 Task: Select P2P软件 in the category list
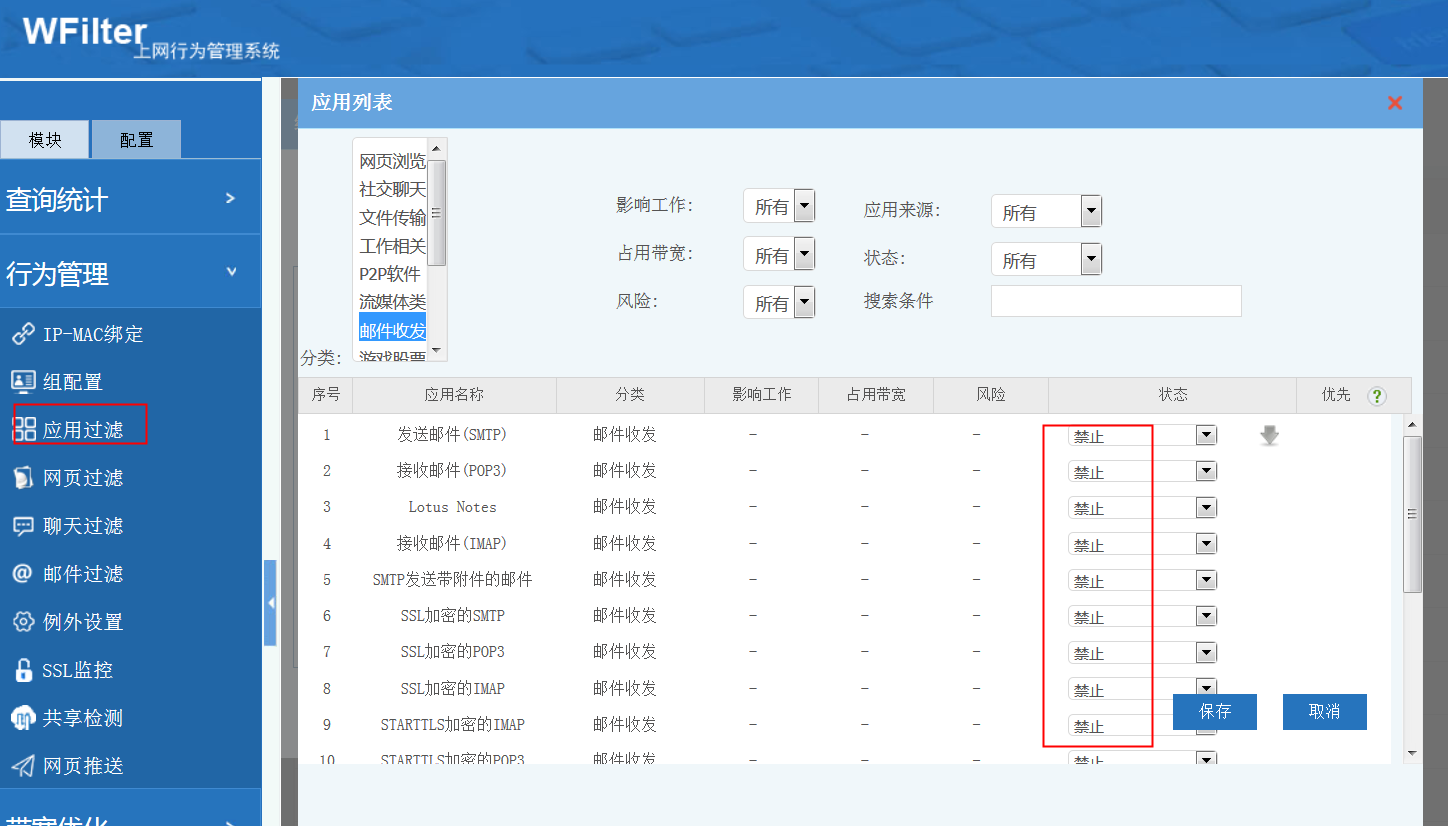391,274
